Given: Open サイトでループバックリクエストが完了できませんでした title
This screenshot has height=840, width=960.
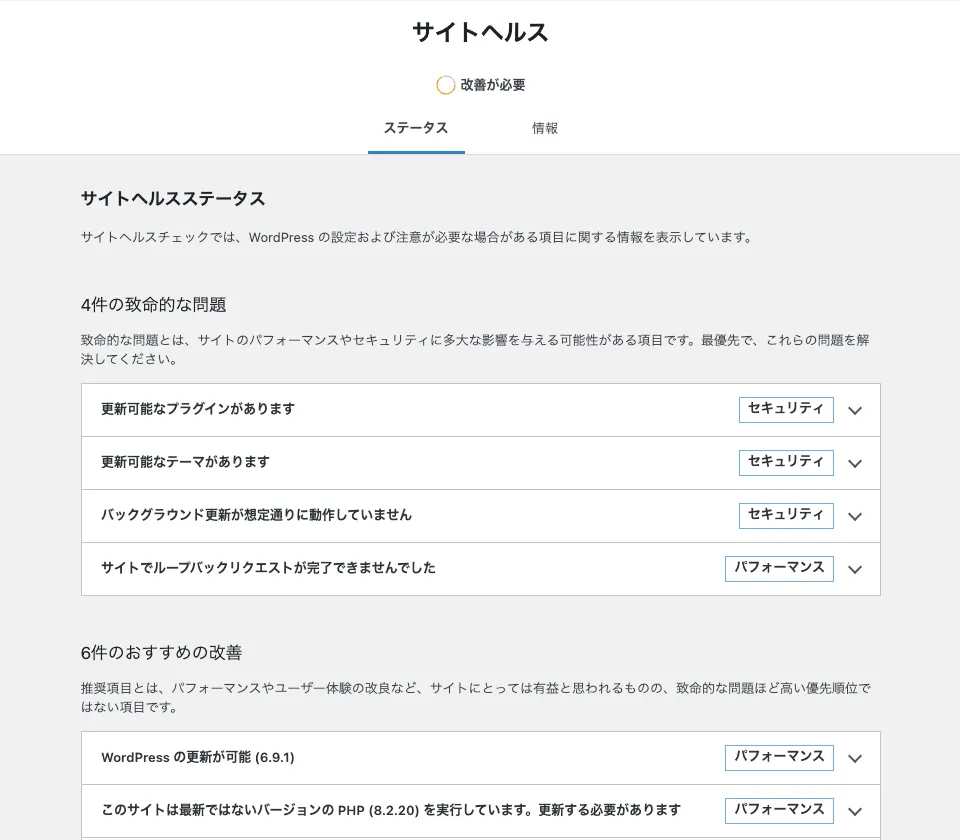Looking at the screenshot, I should 268,568.
